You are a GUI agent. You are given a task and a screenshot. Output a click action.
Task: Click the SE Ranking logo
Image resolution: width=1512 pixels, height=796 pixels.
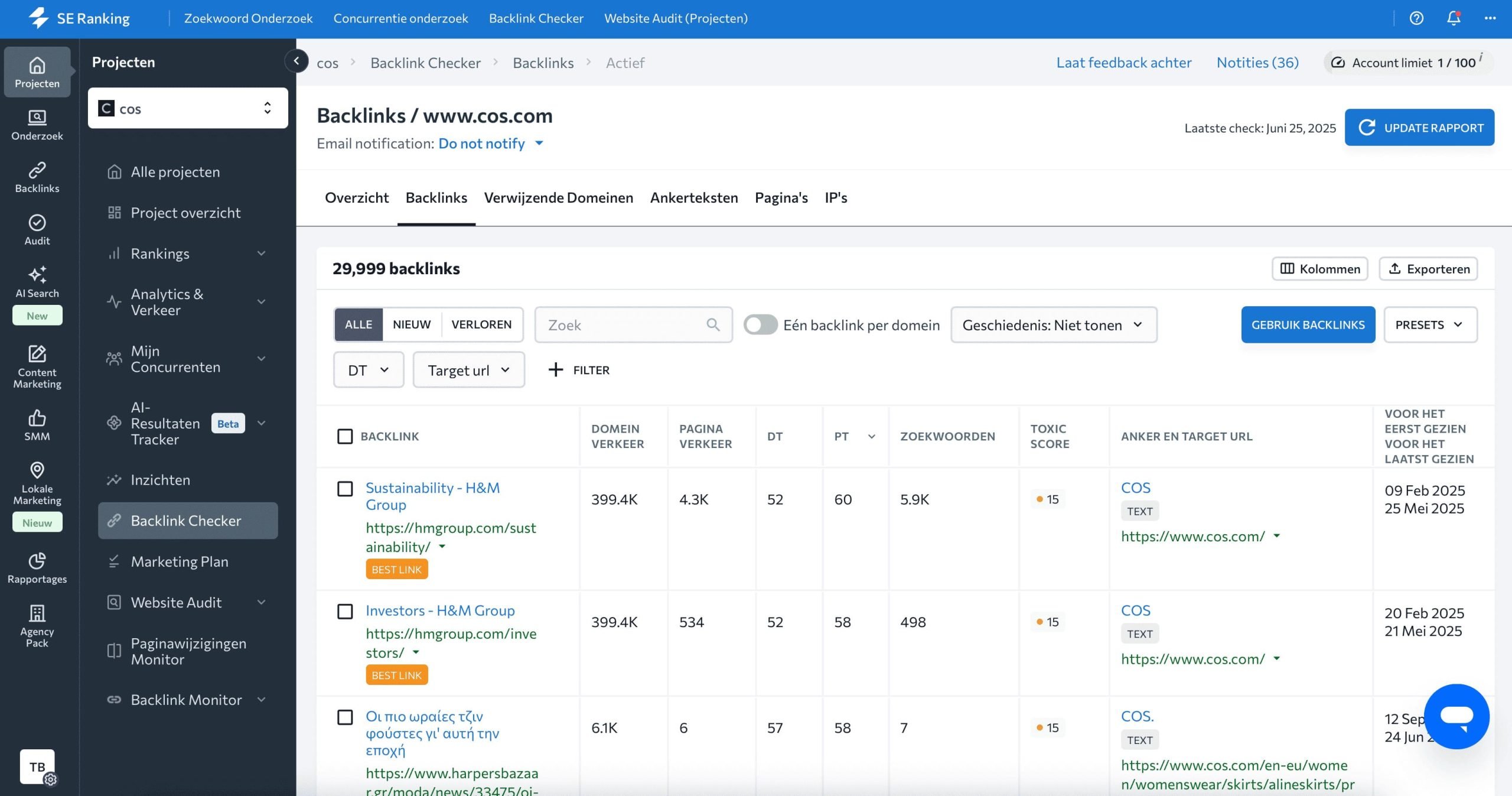point(79,18)
